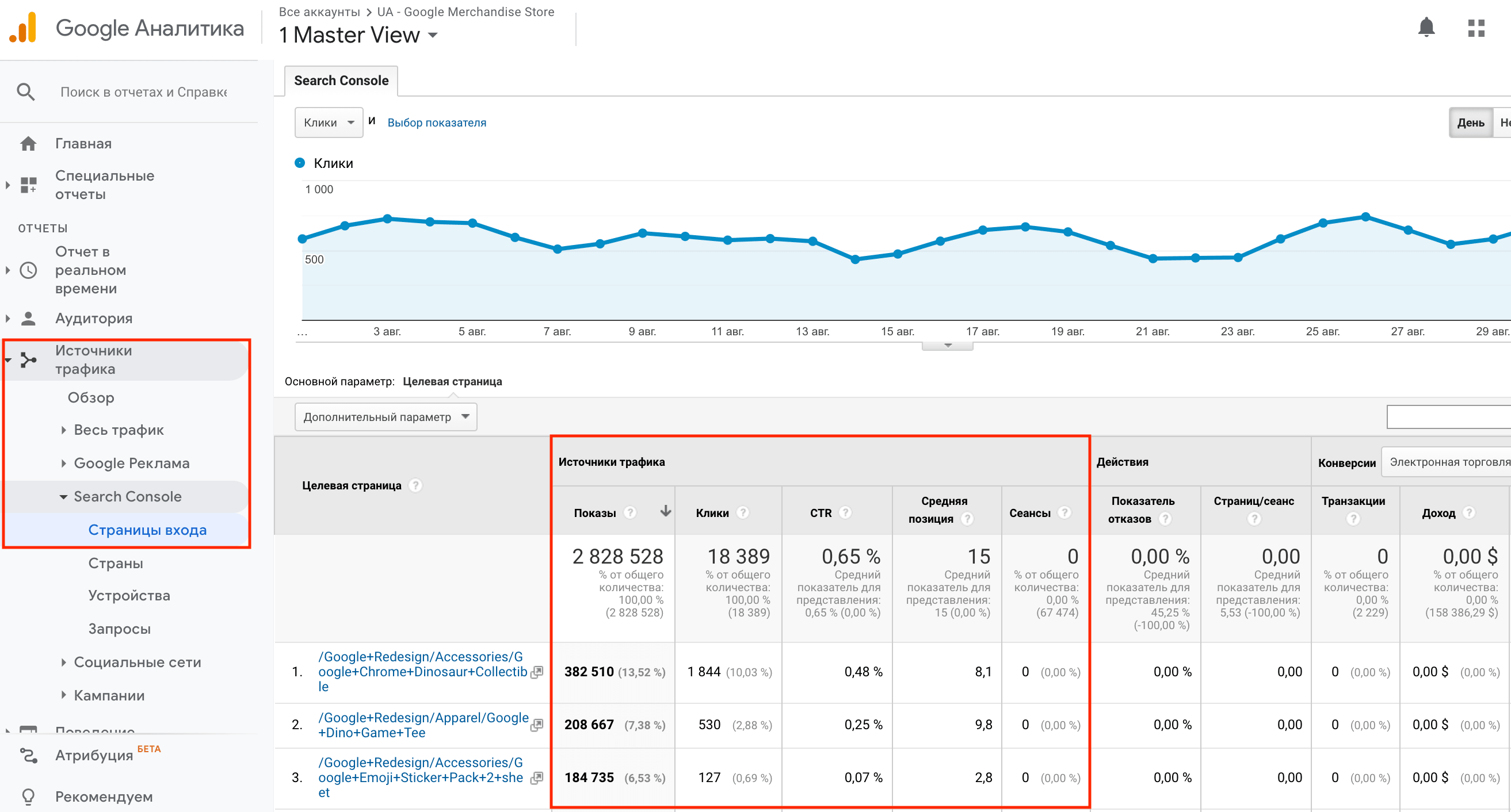Open Dino Game Tee page external icon
Viewport: 1511px width, 812px height.
point(536,725)
